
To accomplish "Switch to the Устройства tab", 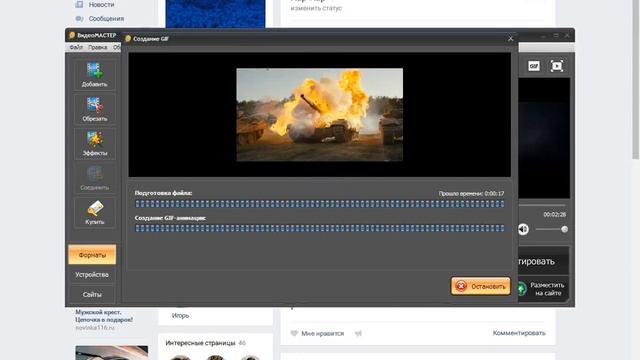I will click(x=92, y=275).
